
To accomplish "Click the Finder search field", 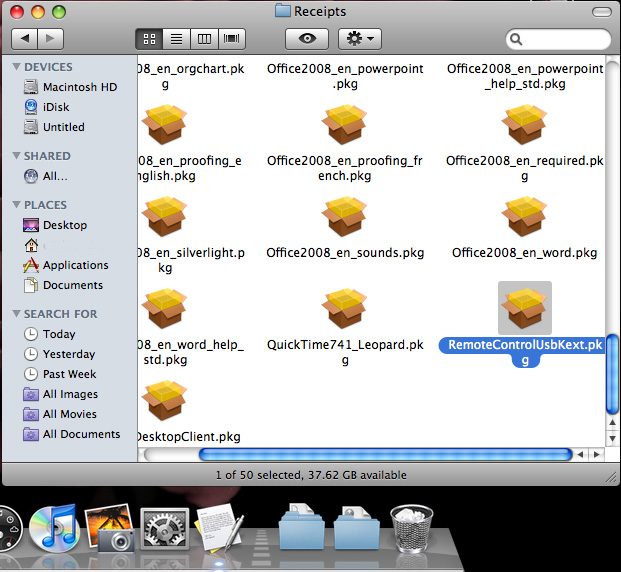I will (558, 39).
